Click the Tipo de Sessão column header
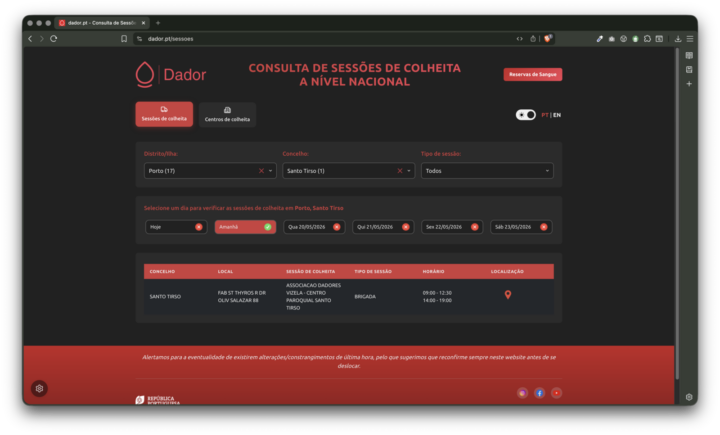The width and height of the screenshot is (720, 435). (373, 271)
